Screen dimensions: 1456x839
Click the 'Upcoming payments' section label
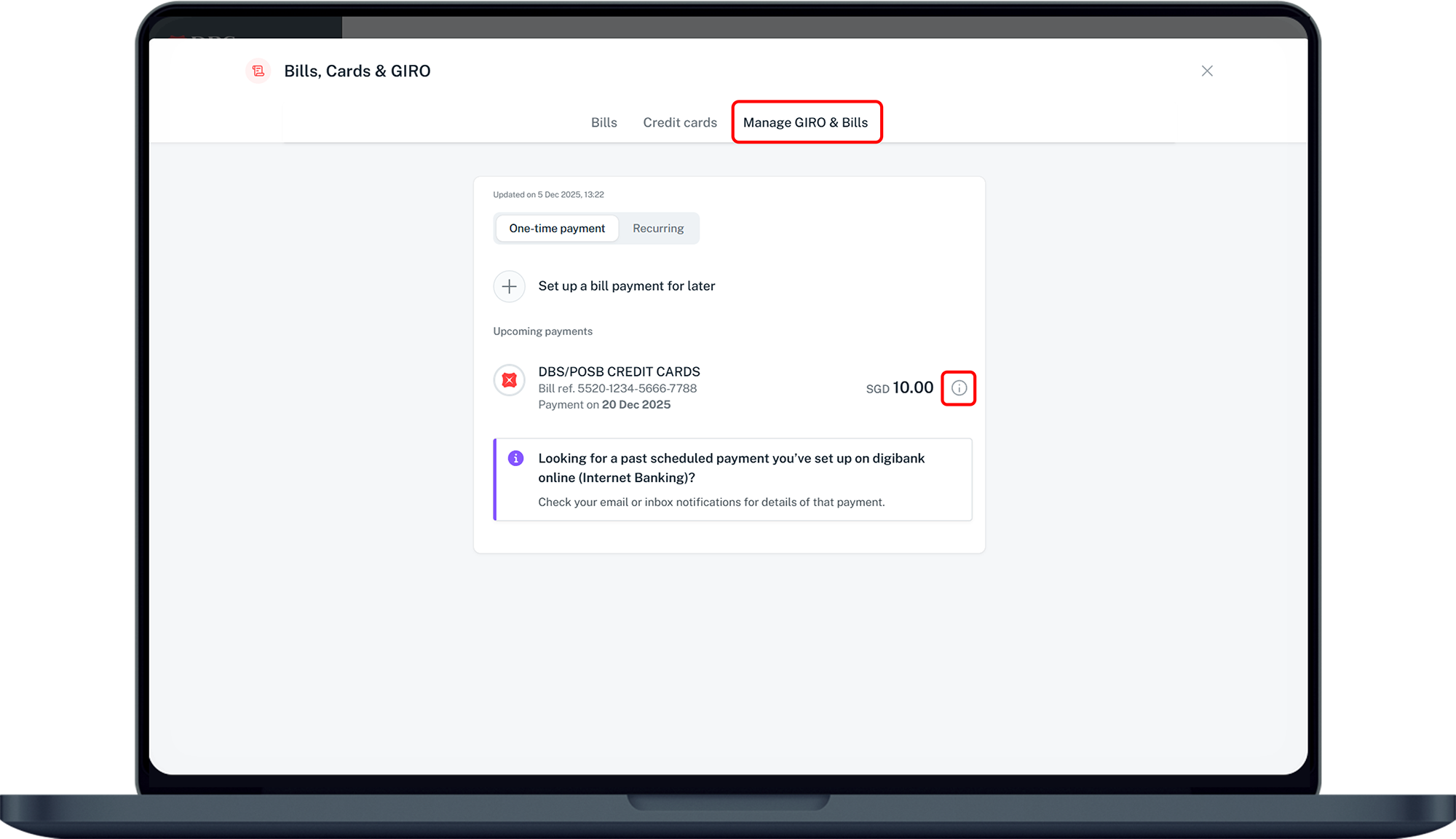542,331
